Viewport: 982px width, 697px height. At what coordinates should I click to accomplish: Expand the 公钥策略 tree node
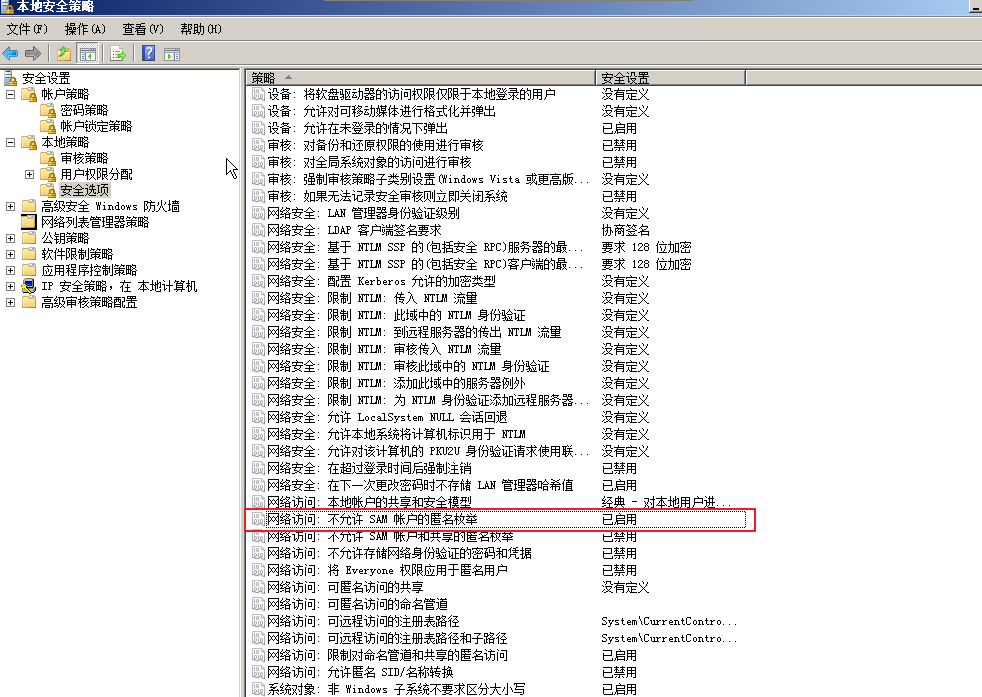click(x=10, y=238)
